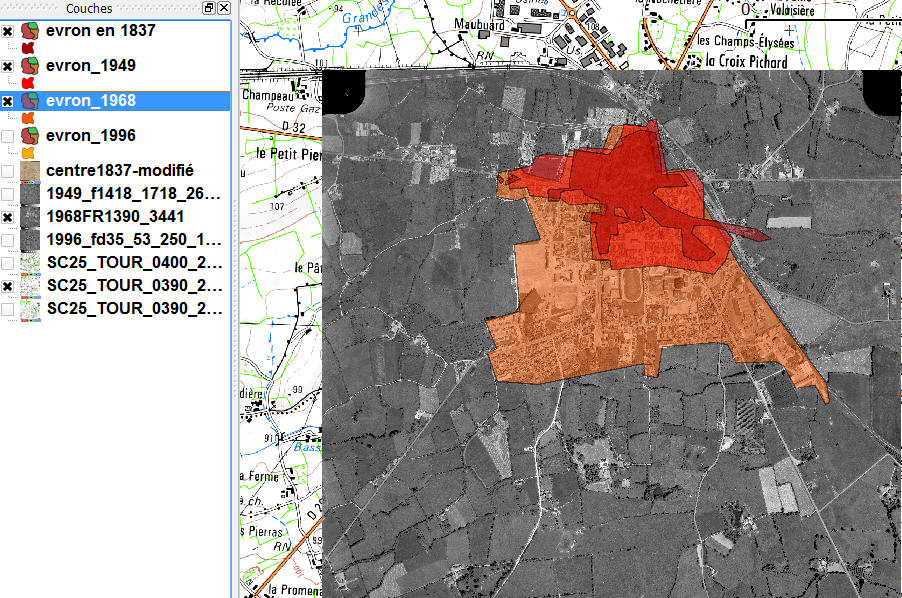Viewport: 902px width, 598px height.
Task: Select the 1949_f1418_1718_26... layer name
Action: [x=133, y=194]
